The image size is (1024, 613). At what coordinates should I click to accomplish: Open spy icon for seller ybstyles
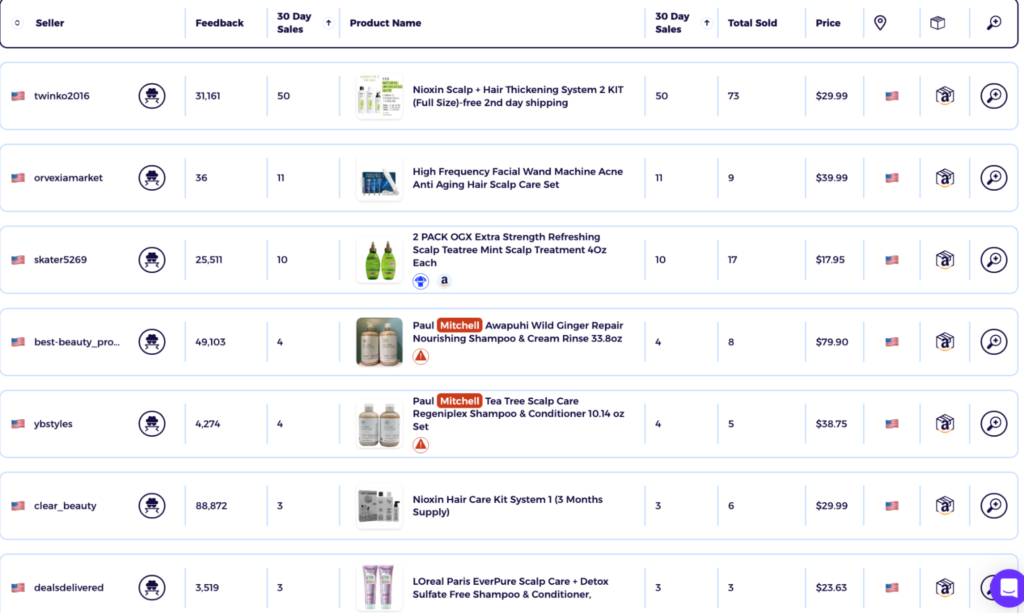[x=152, y=424]
